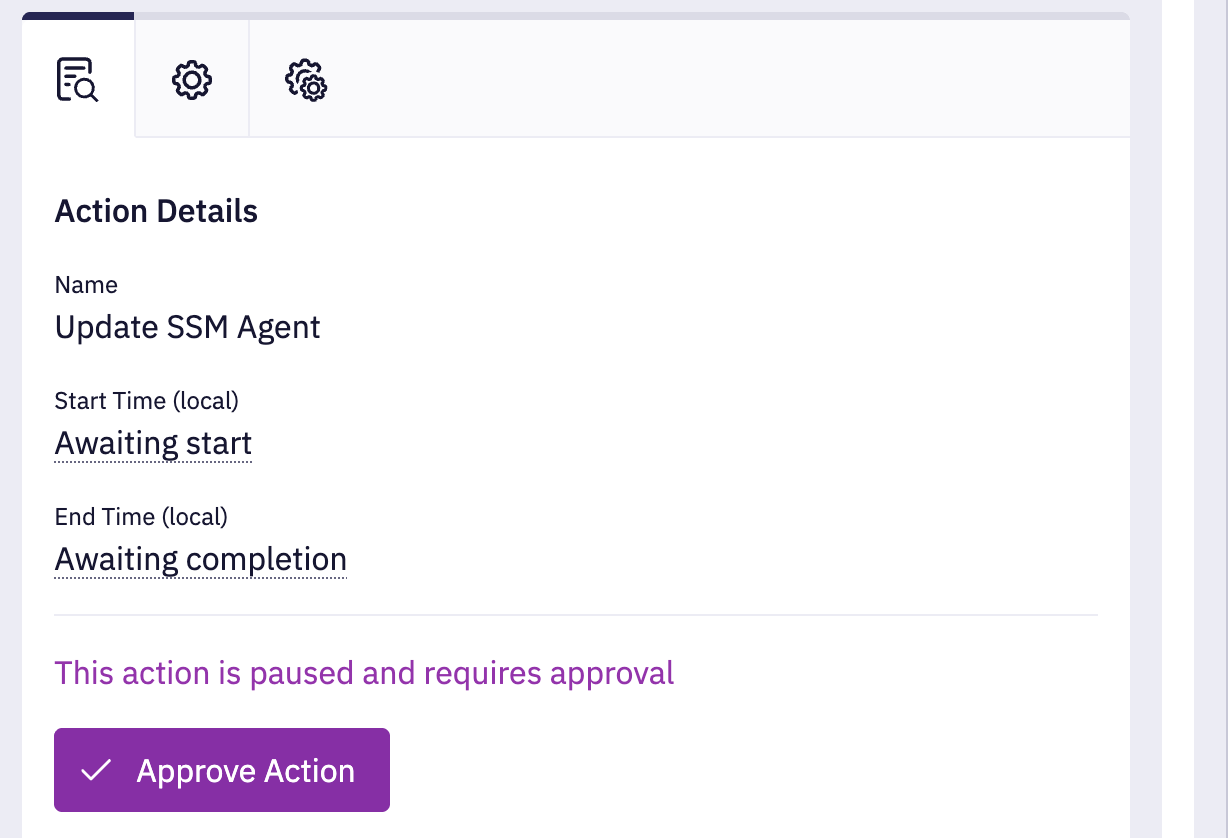Click the word Approve on the purple button

[195, 771]
